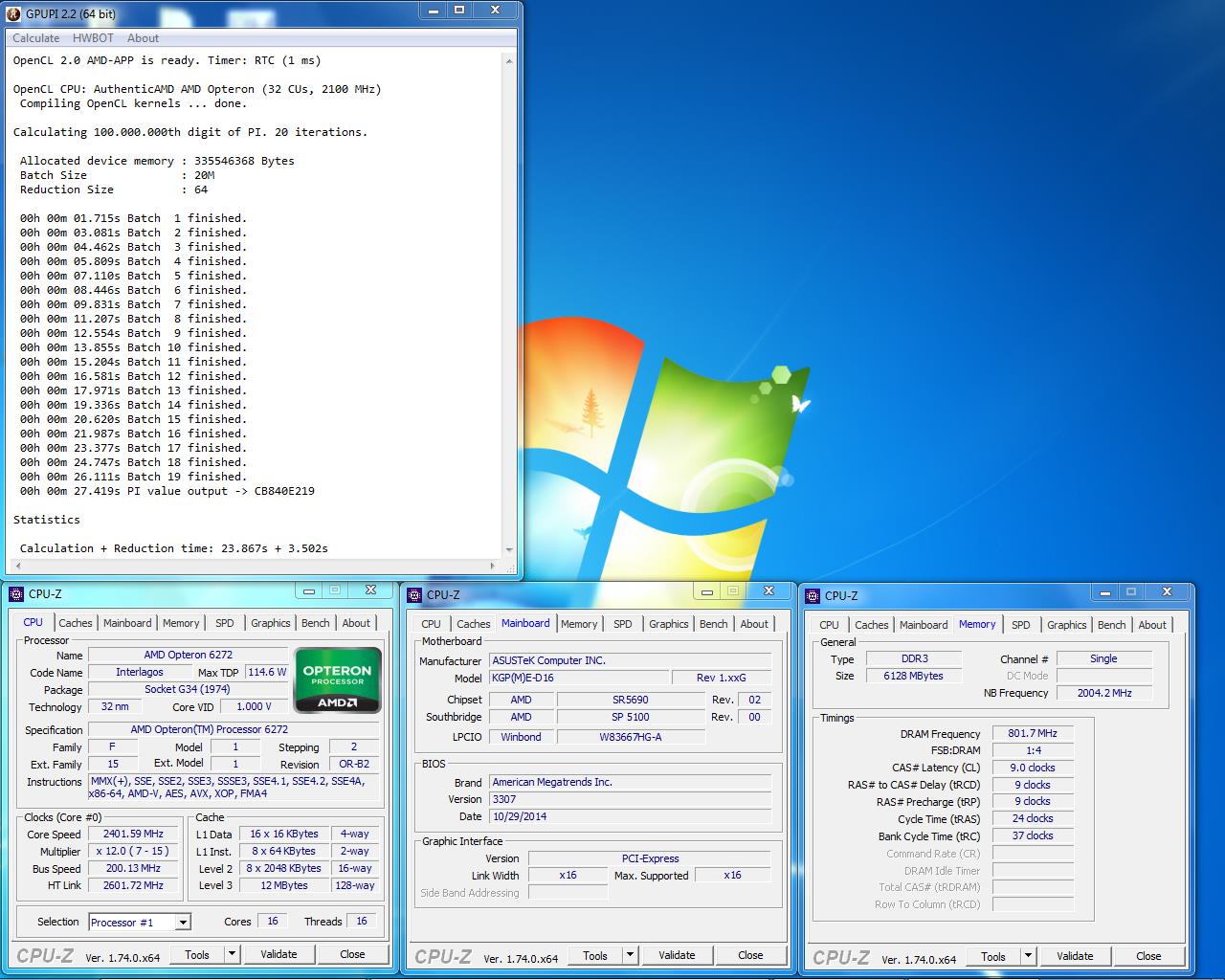Click GPUPI vertical scrollbar track
The image size is (1225, 980).
point(508,304)
